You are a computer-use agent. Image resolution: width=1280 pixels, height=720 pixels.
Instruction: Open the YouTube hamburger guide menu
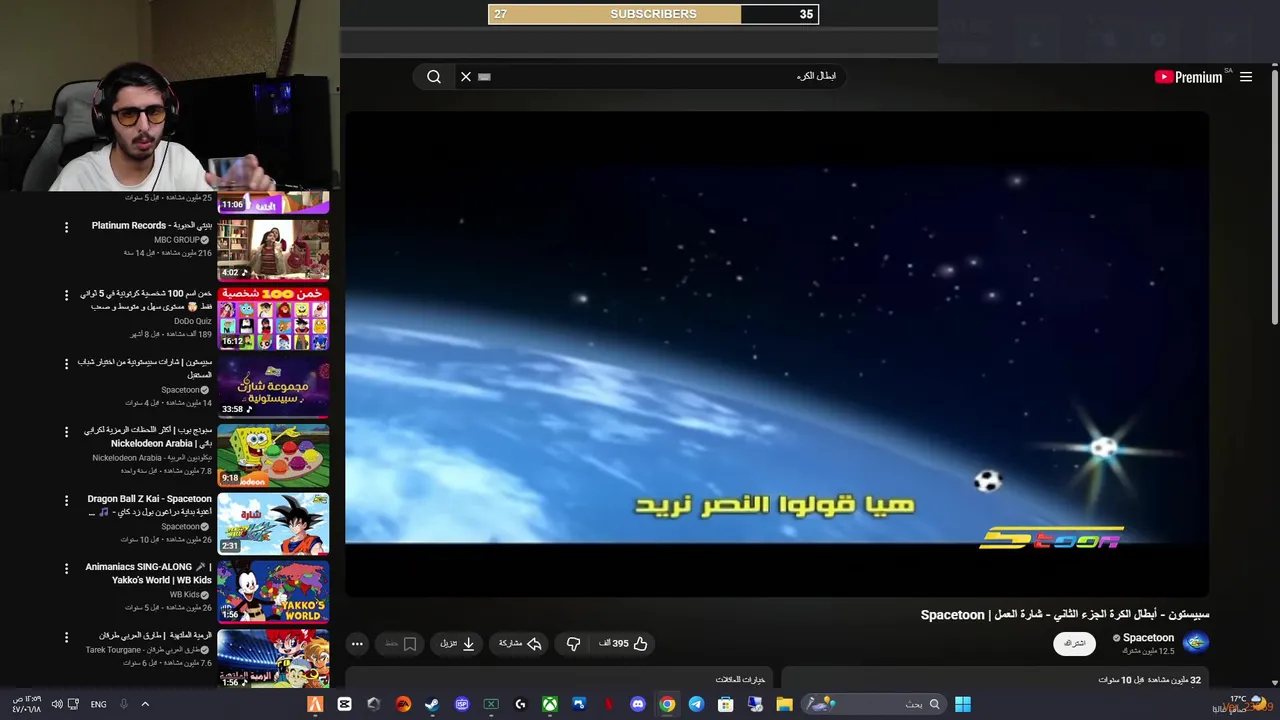1246,77
